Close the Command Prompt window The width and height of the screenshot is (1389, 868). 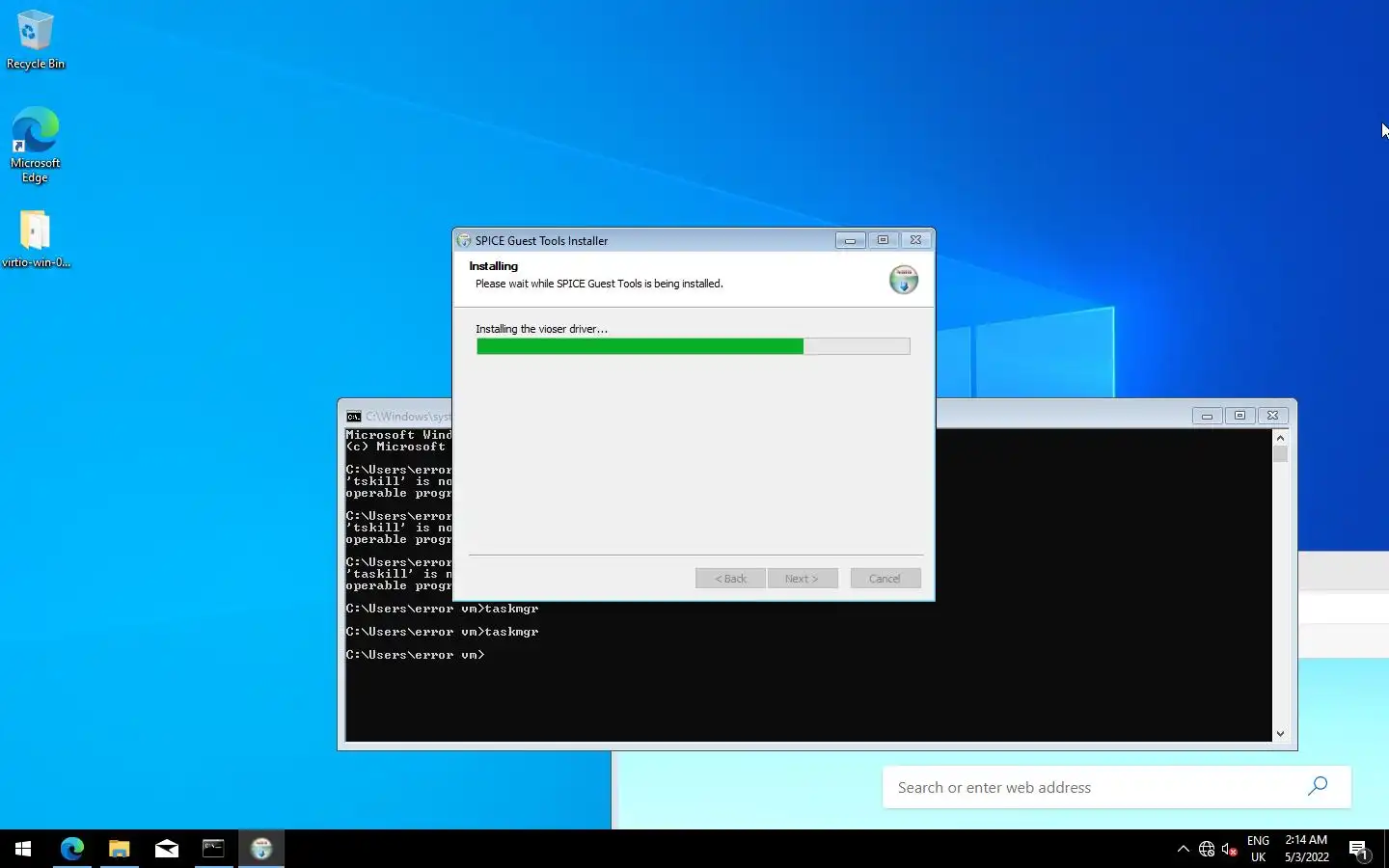(x=1272, y=416)
